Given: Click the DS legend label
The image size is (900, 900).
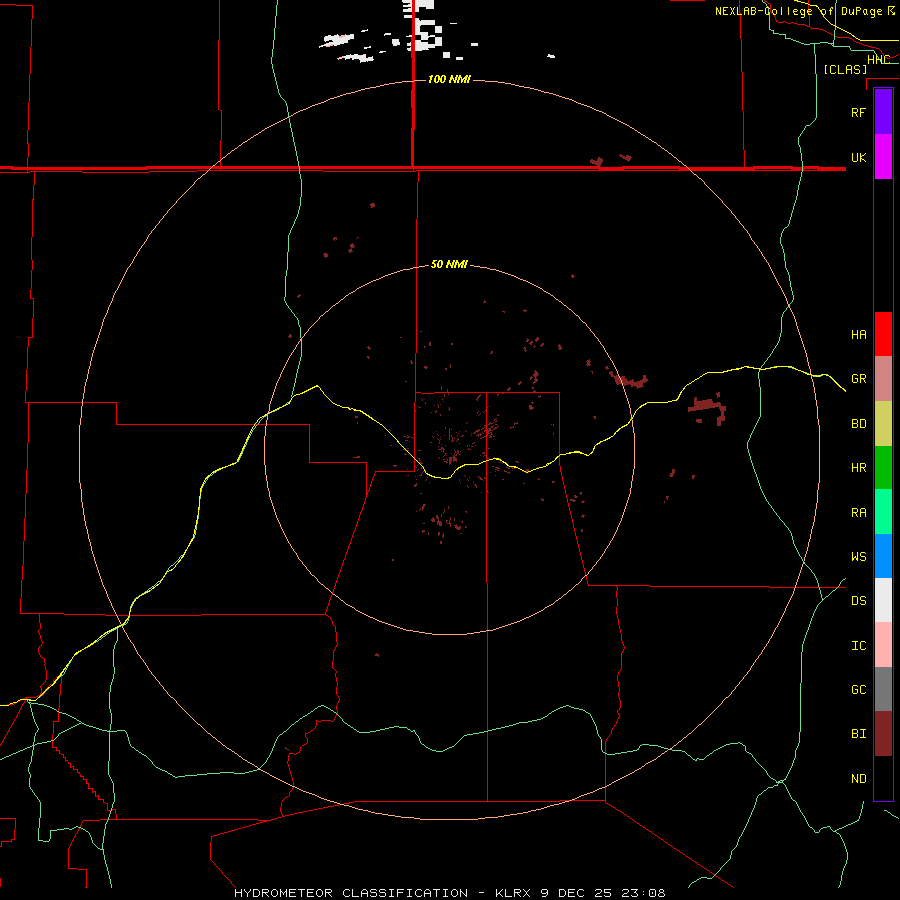Looking at the screenshot, I should pos(858,600).
